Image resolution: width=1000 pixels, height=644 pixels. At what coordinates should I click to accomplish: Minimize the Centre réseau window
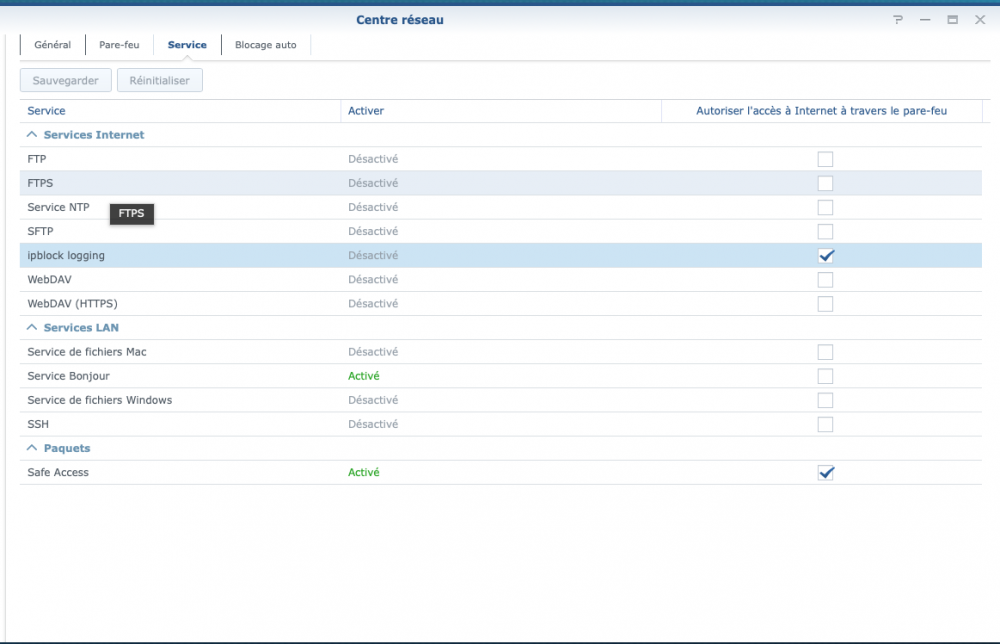[x=925, y=20]
